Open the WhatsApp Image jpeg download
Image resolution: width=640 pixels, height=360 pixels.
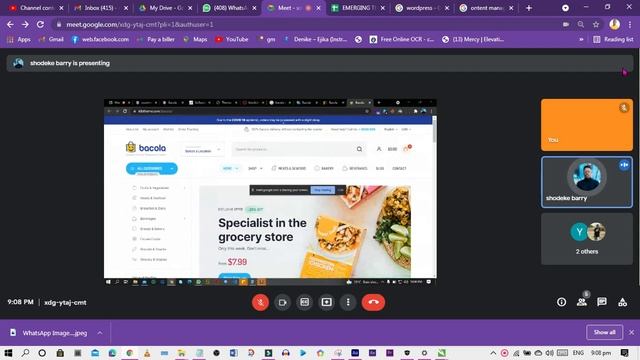coord(49,333)
